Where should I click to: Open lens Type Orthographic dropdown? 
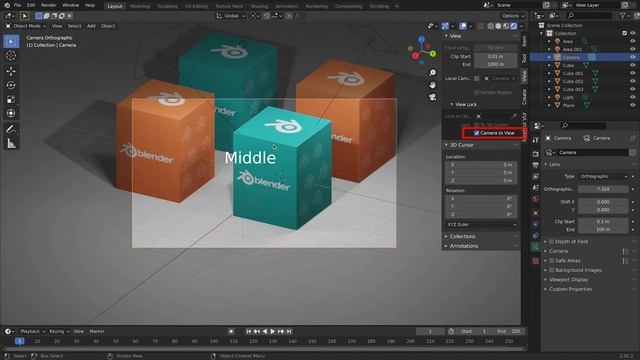tap(603, 176)
